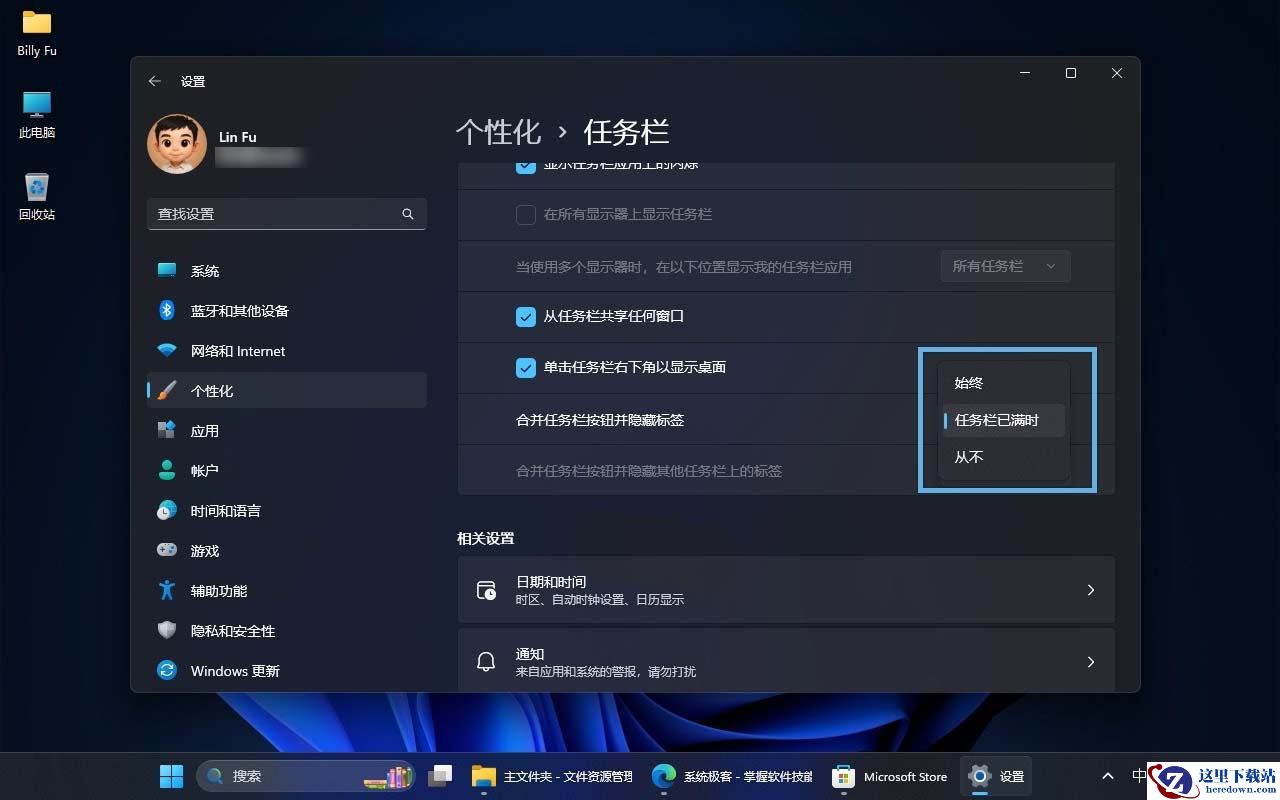Open the 所有任务栏 dropdown
This screenshot has width=1280, height=800.
pos(1005,266)
